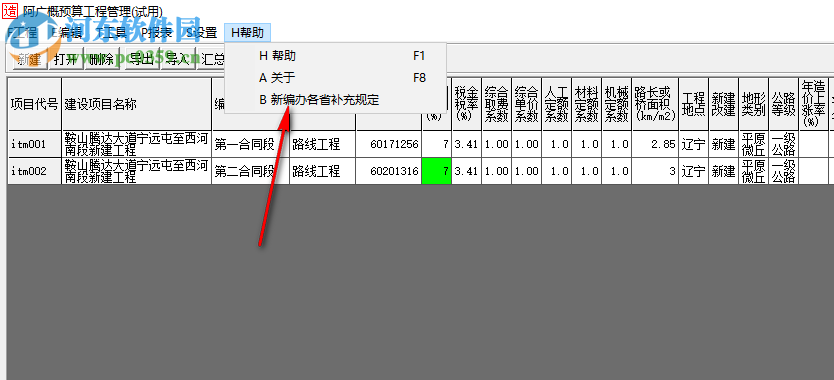Click 年造价上涨率(%) column header

coord(814,104)
